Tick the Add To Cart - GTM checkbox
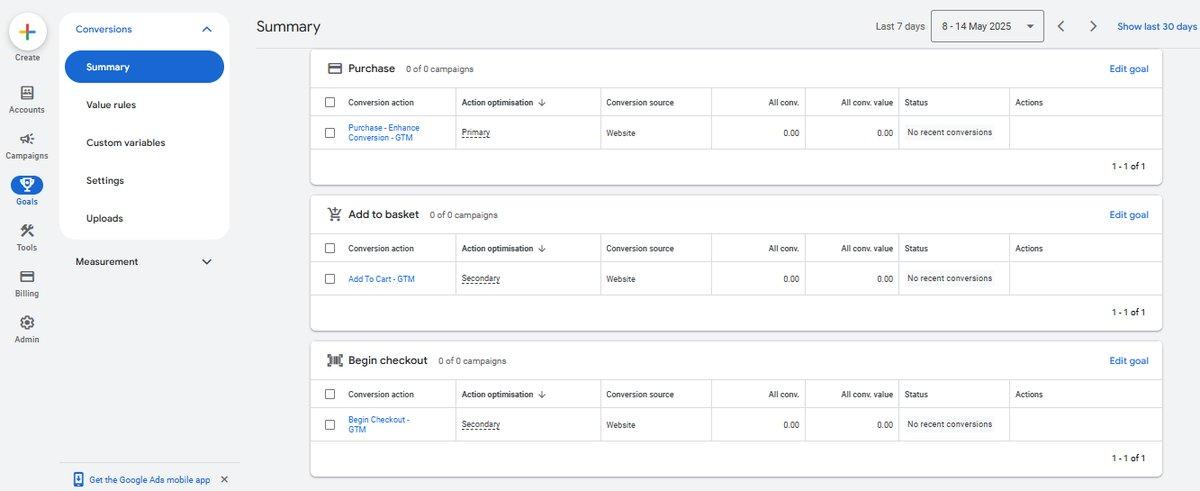 coord(330,279)
